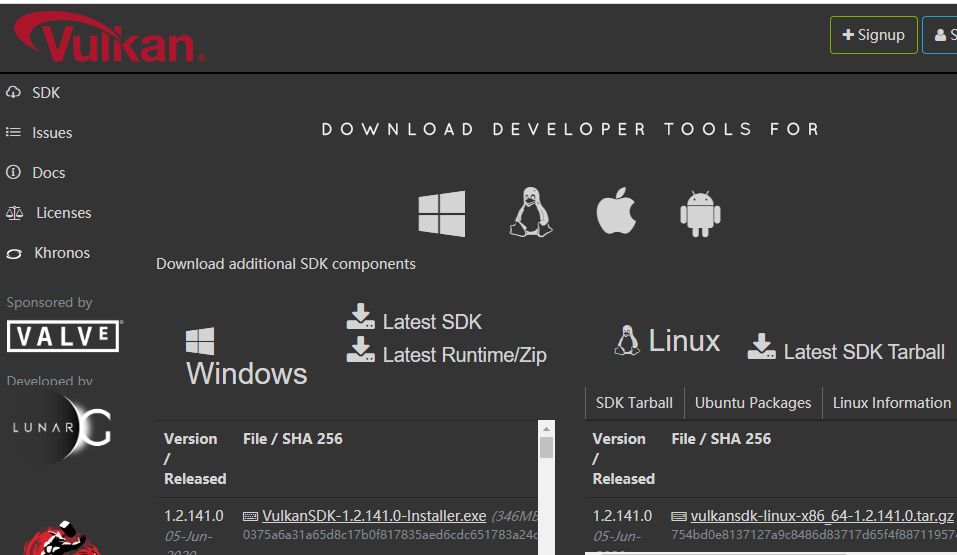Select Linux version 1.2.141.0 text

pos(622,516)
